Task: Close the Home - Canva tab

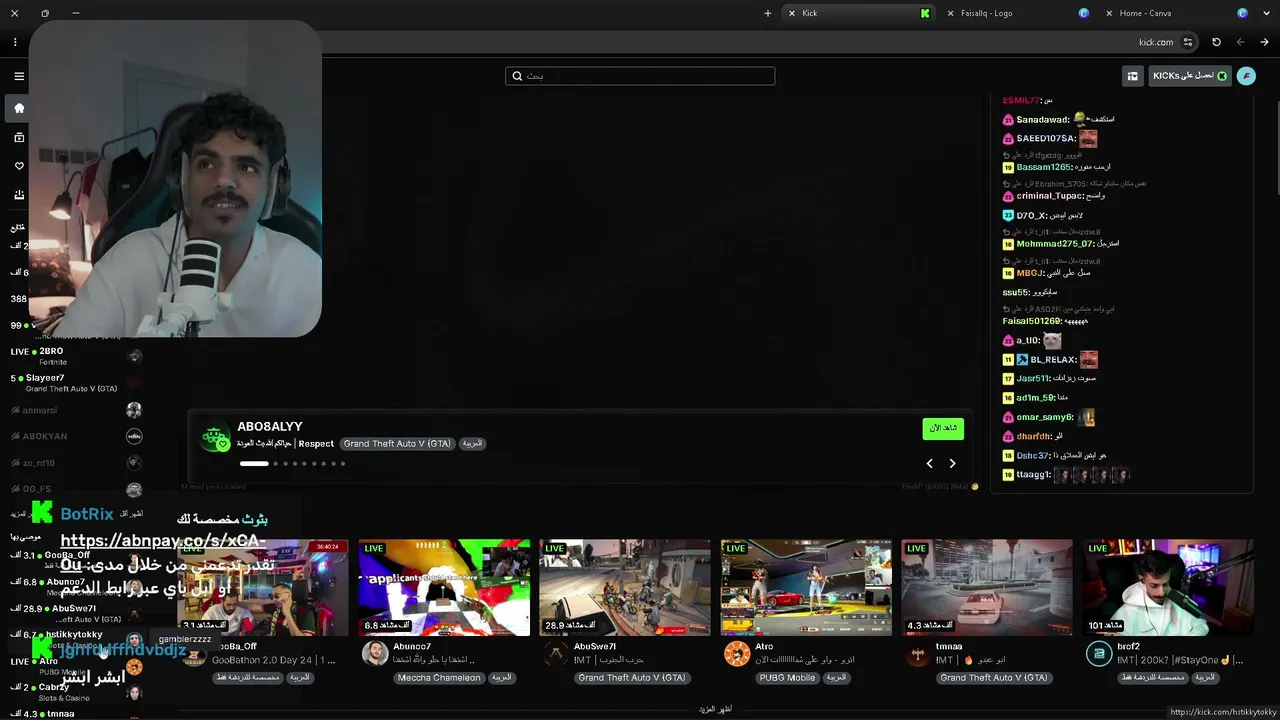Action: click(x=1109, y=13)
